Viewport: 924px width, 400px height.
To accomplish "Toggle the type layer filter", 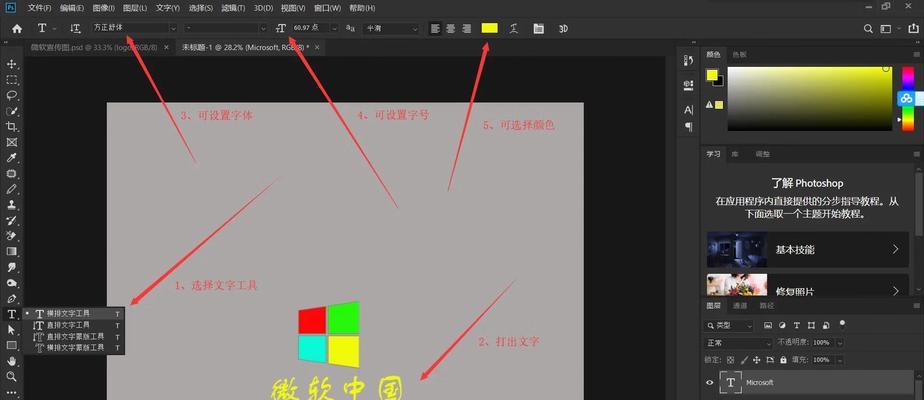I will [797, 325].
